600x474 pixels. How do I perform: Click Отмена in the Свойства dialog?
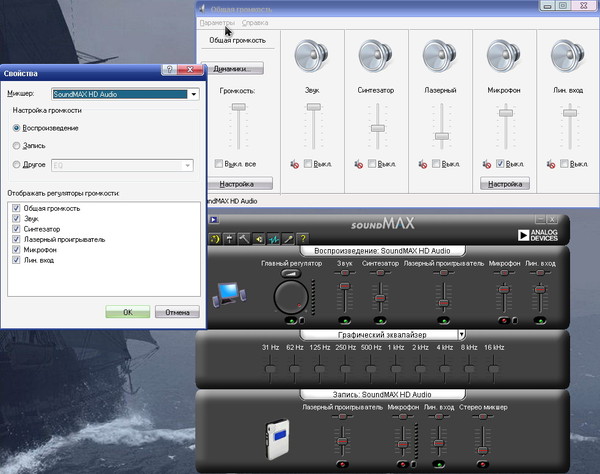click(177, 312)
